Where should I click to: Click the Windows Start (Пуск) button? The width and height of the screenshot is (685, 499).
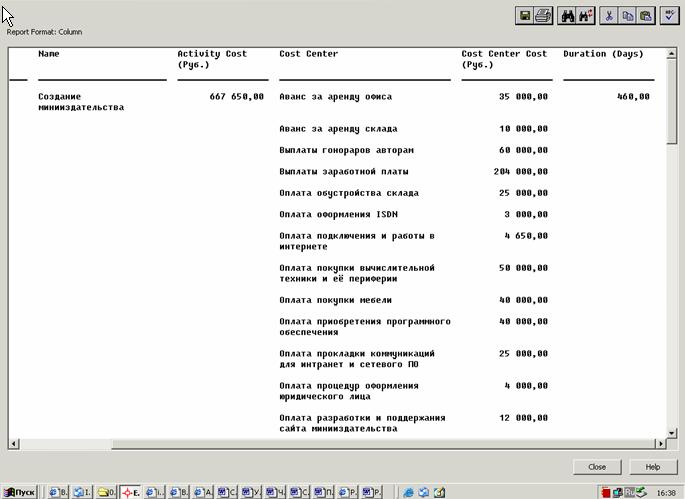(20, 492)
